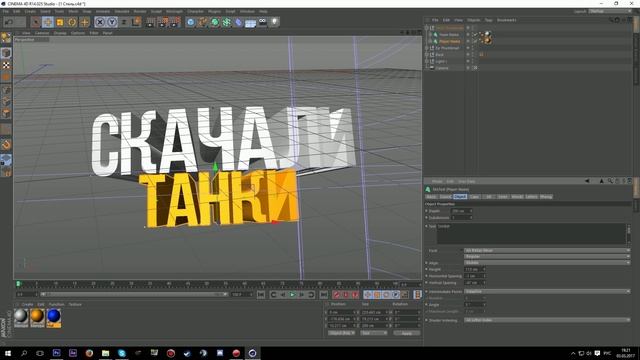Open the green Array modeling icon
640x360 pixels.
pos(227,22)
